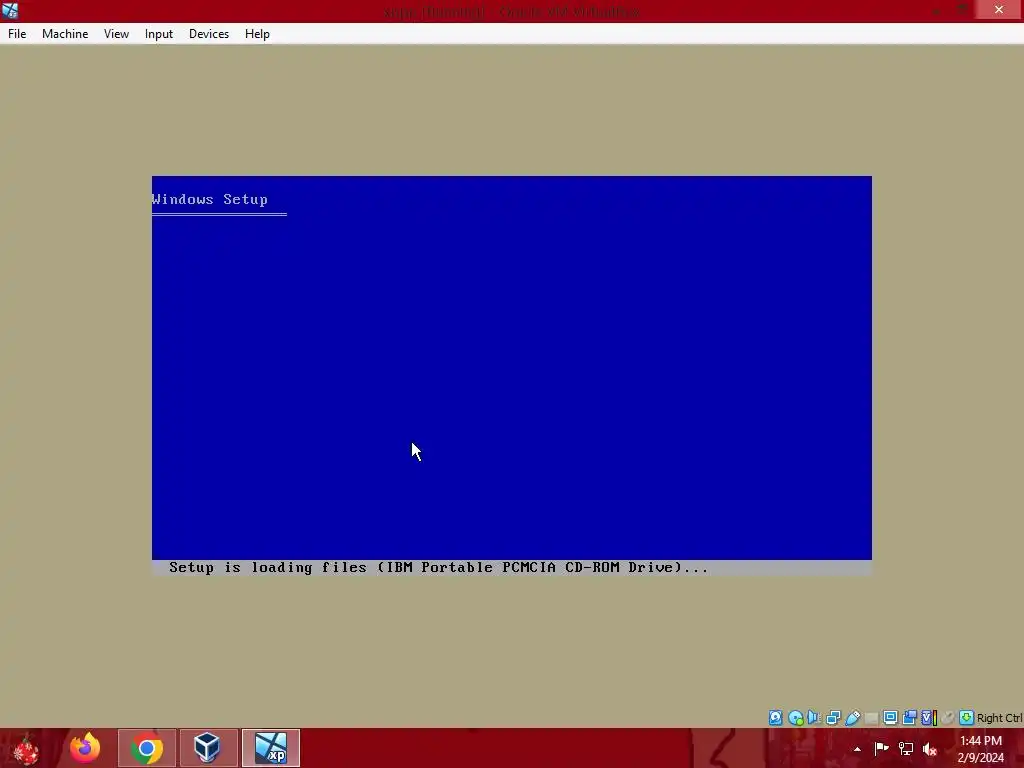Switch to VirtualBox Manager on taskbar
Screen dimensions: 1024x768
[x=208, y=748]
